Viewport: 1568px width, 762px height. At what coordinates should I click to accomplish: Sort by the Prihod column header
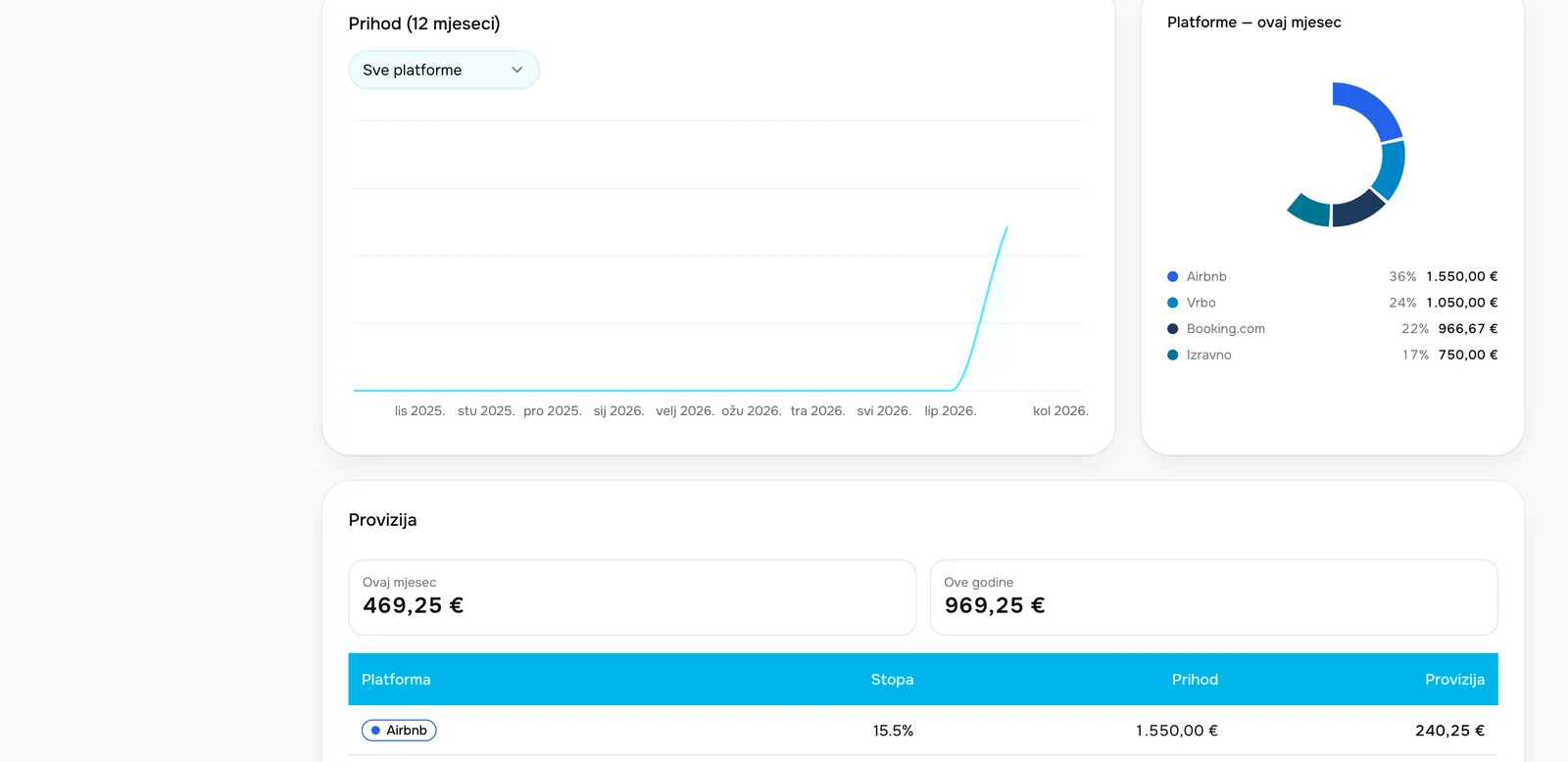tap(1195, 680)
